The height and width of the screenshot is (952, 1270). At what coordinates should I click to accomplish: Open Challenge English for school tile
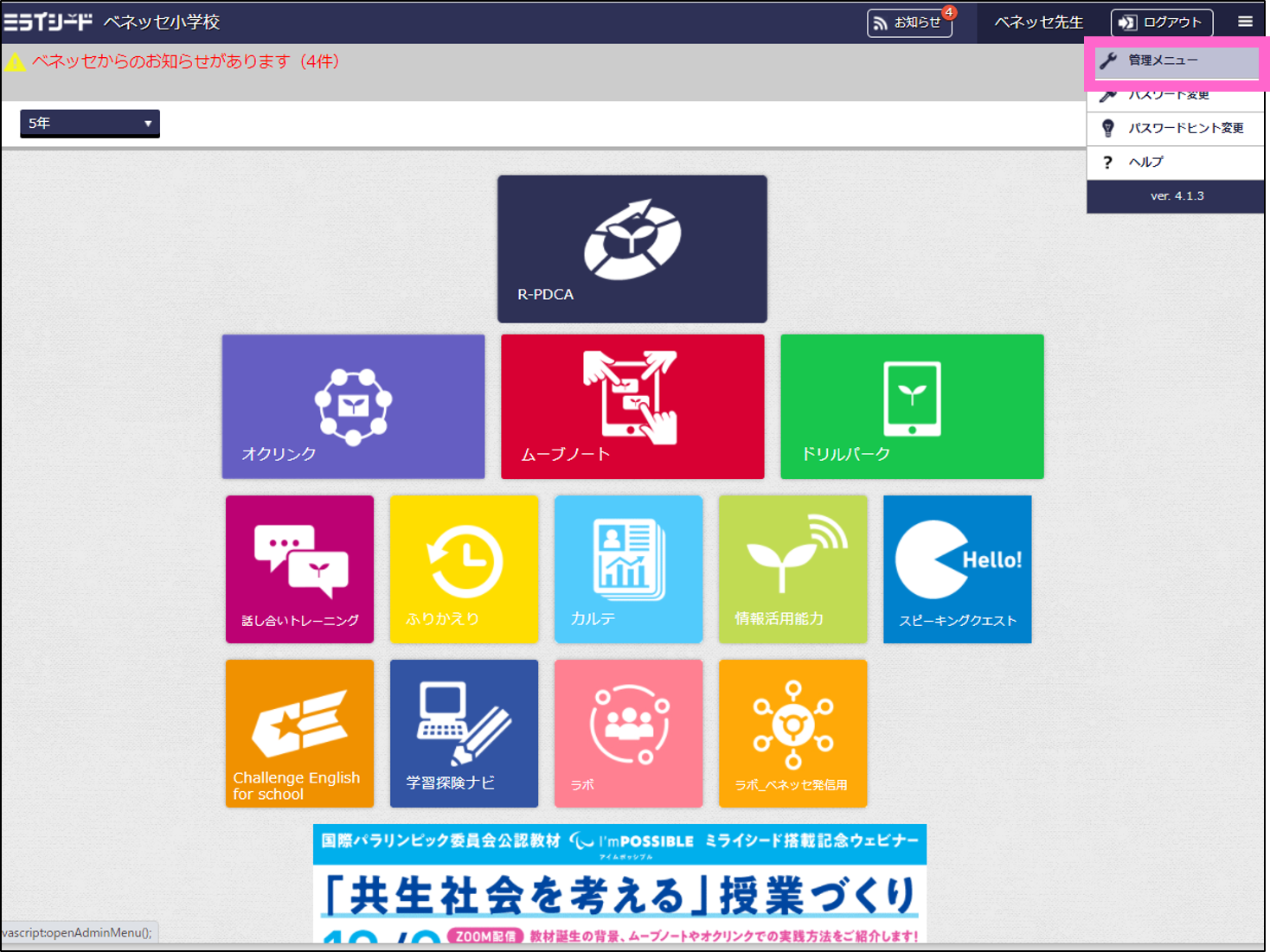[299, 733]
